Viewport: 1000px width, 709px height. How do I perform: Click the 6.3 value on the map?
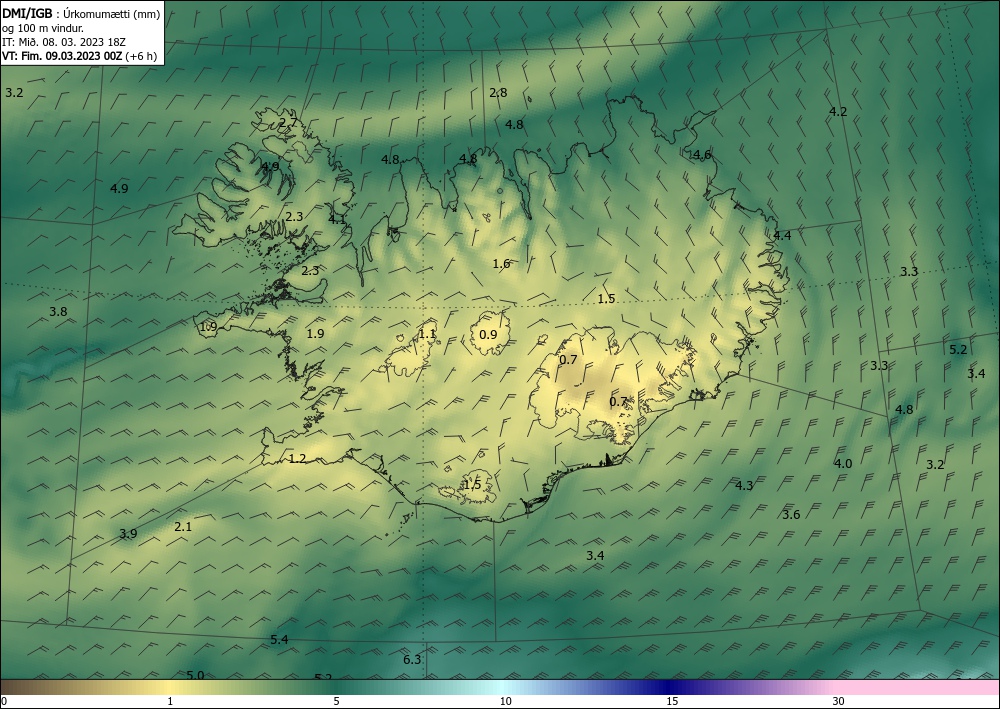(x=412, y=659)
